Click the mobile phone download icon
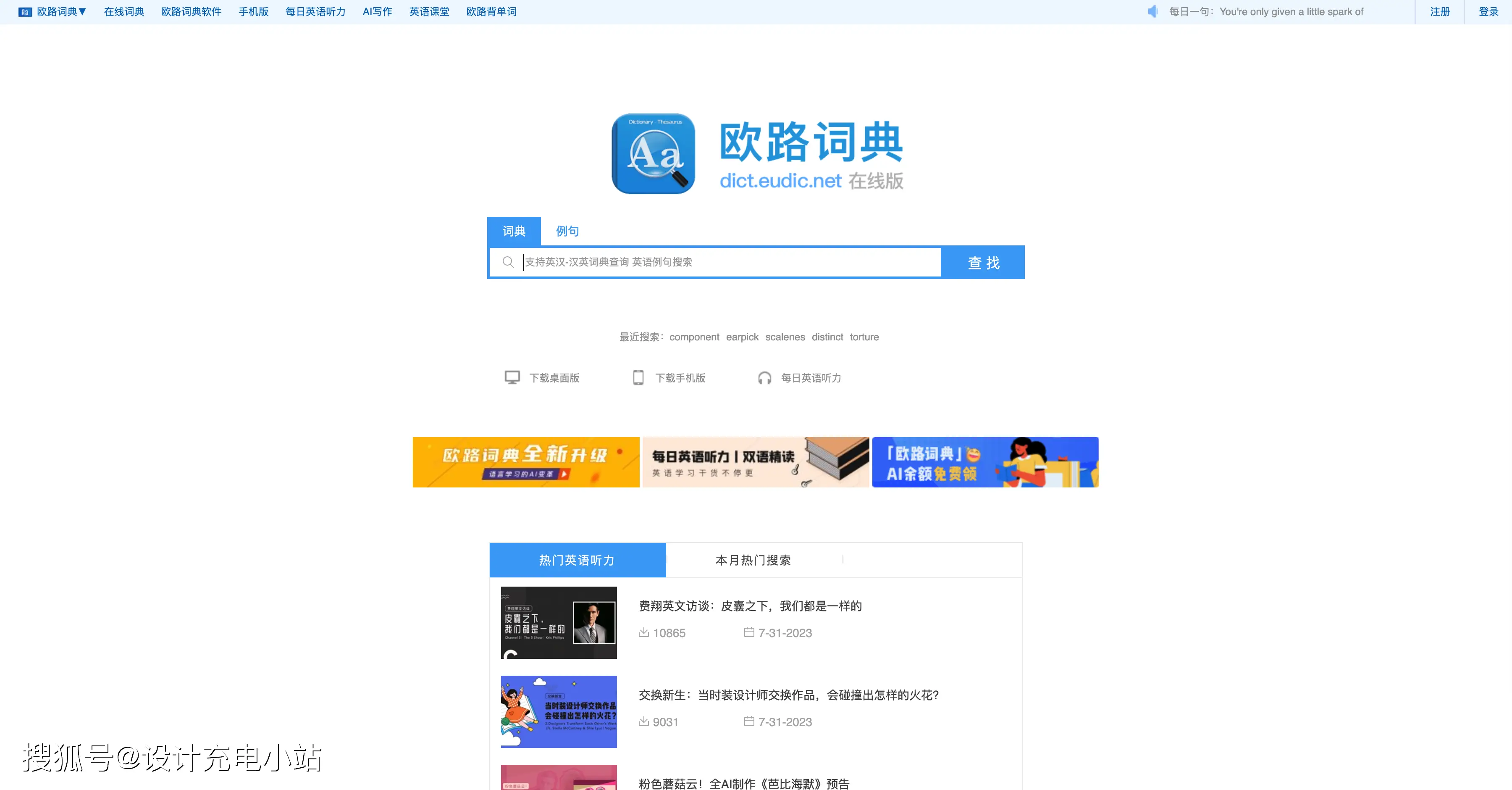Viewport: 1512px width, 790px height. click(x=638, y=378)
